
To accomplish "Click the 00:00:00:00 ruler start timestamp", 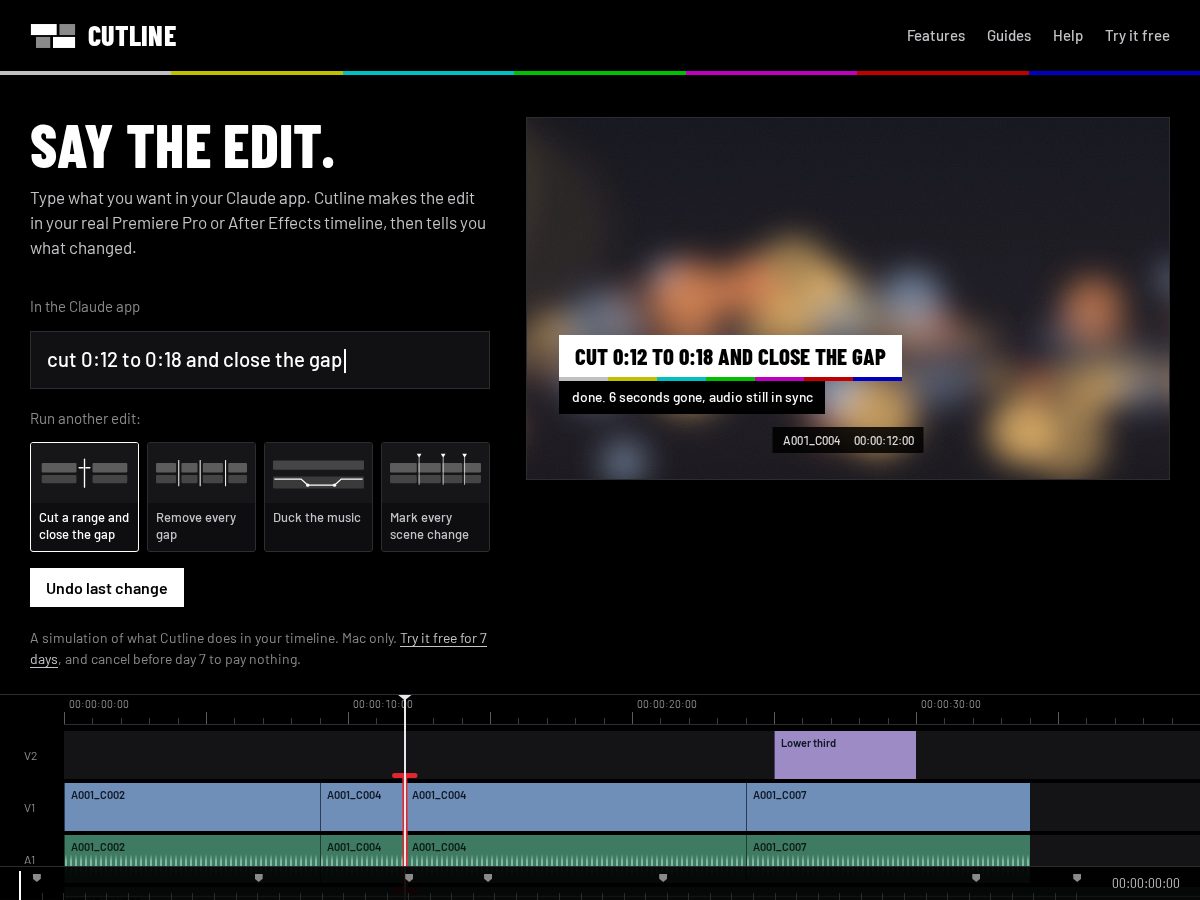I will coord(99,704).
